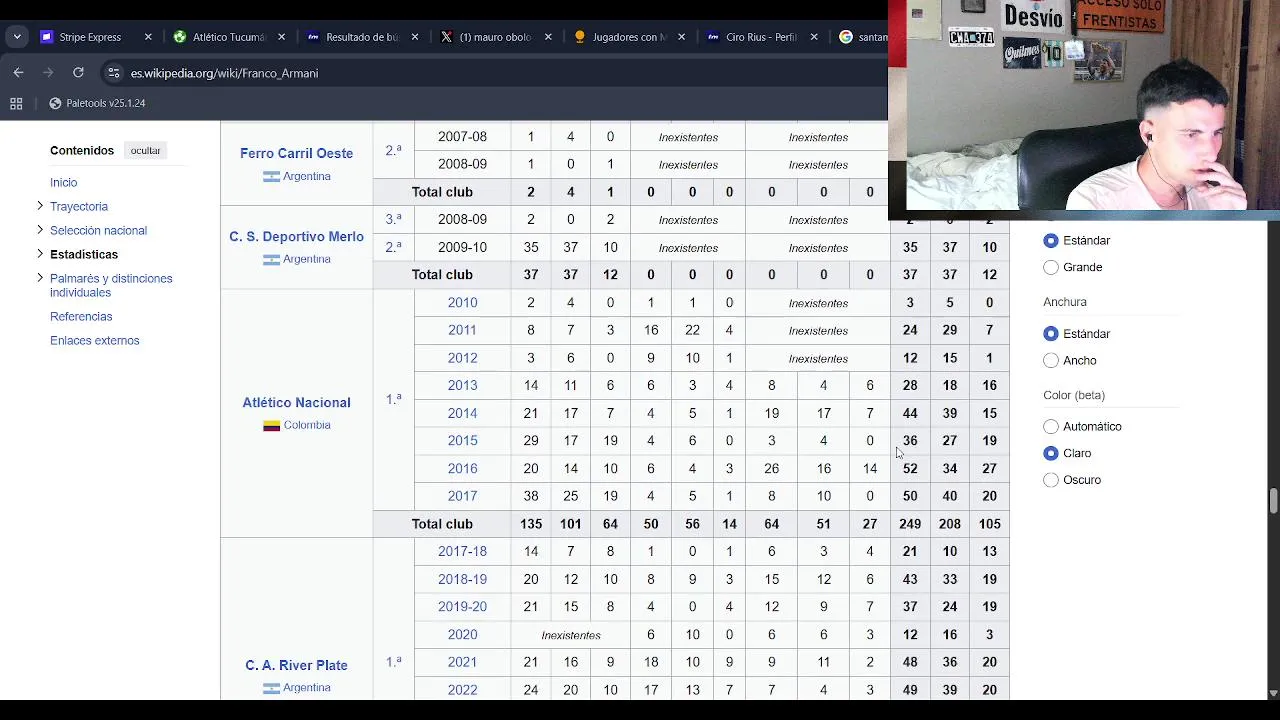Select Estándar text size radio button
Viewport: 1280px width, 720px height.
[x=1051, y=240]
